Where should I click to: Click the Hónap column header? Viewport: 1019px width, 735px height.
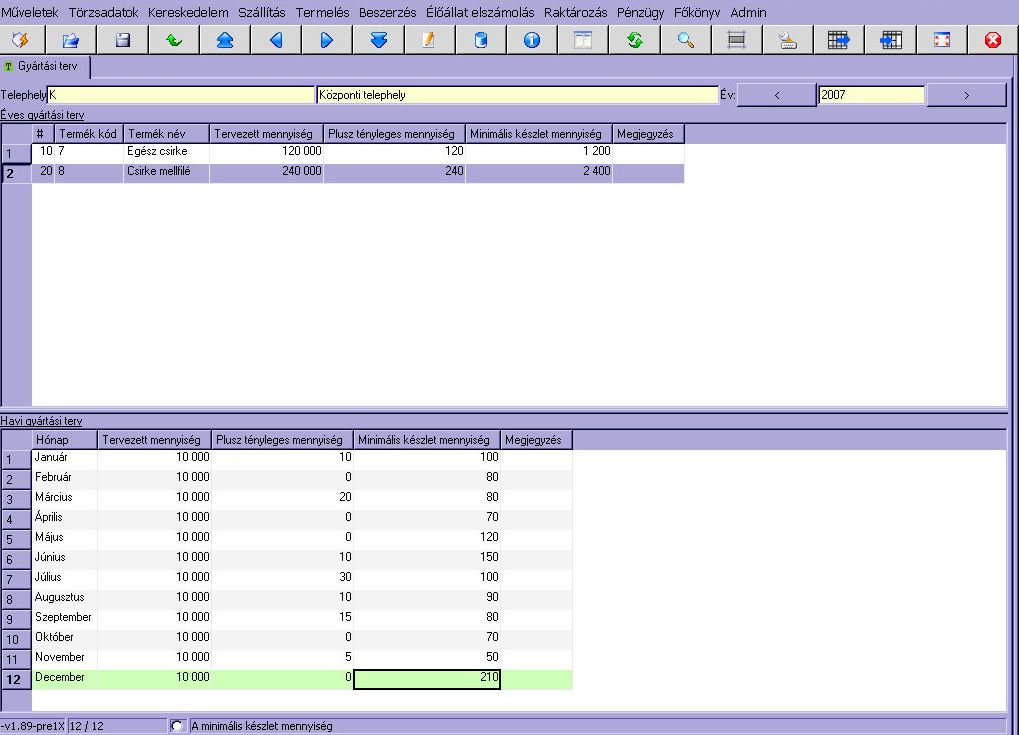tap(64, 440)
